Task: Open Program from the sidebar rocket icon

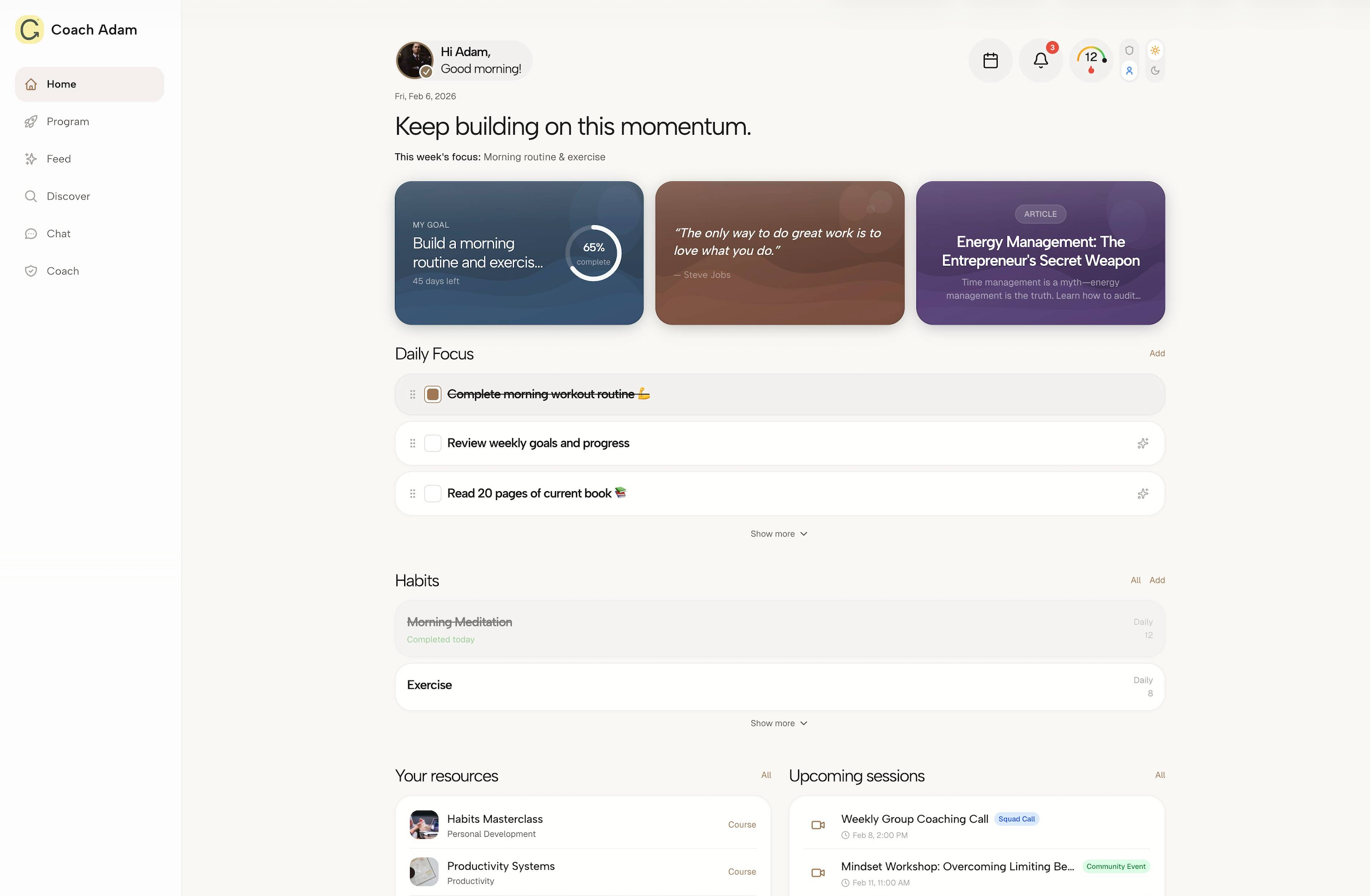Action: click(67, 121)
